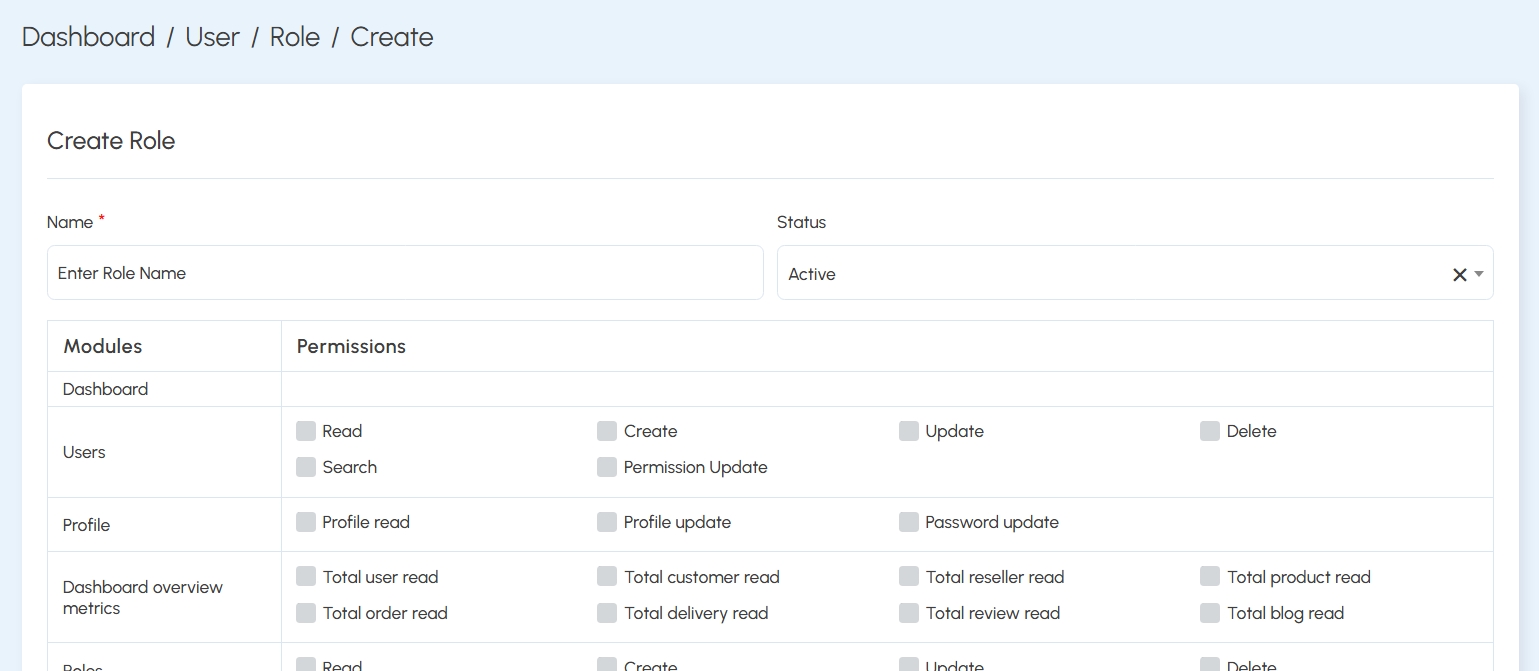Open the User breadcrumb link
The image size is (1539, 671).
pyautogui.click(x=213, y=37)
